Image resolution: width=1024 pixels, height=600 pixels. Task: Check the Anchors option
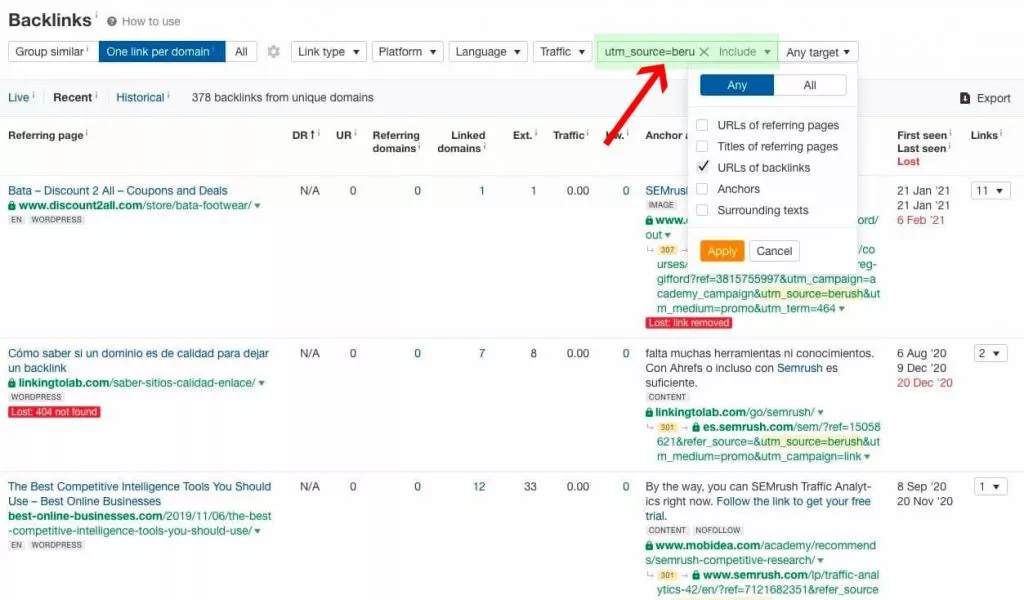coord(703,189)
